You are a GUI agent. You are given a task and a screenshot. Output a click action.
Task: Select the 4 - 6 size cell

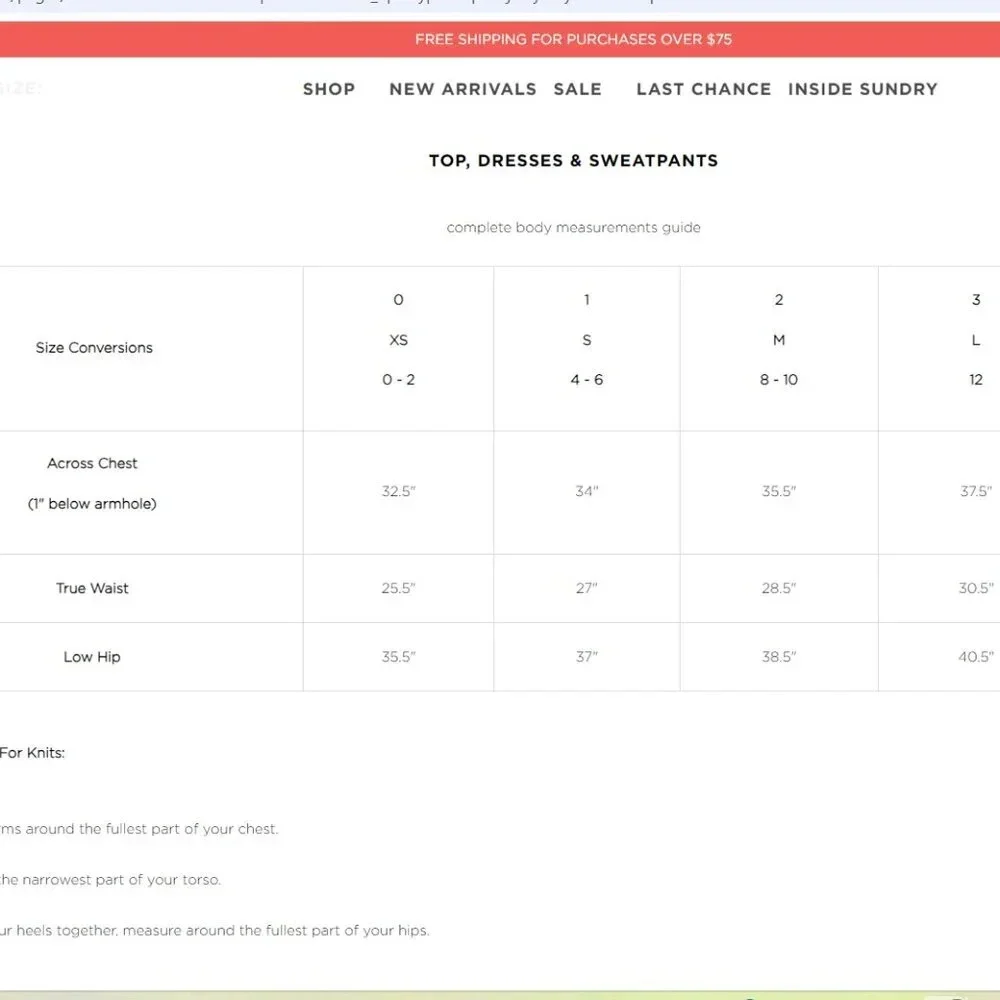click(x=587, y=379)
